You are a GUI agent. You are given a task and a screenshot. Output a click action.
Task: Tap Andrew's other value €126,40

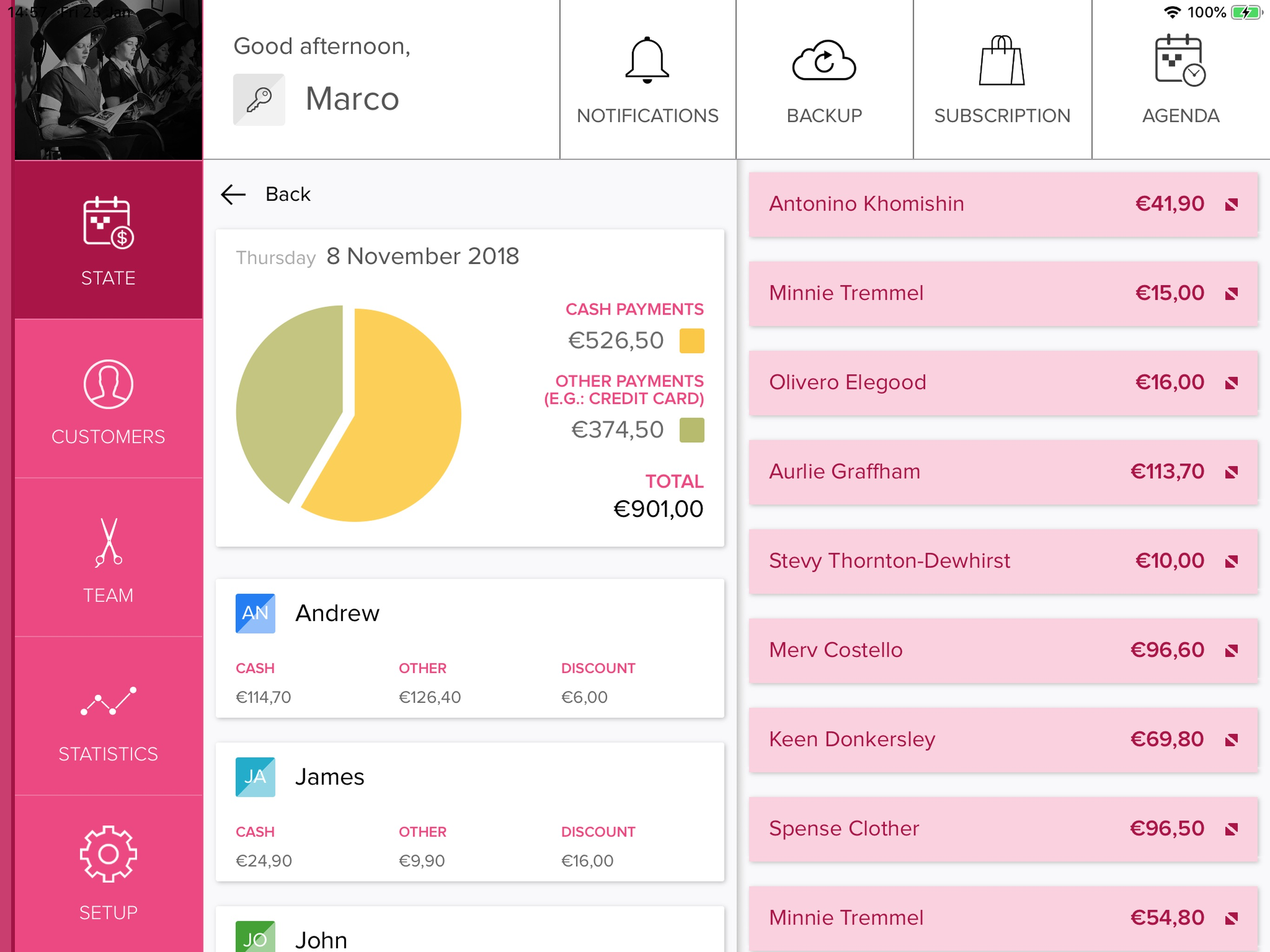click(x=430, y=697)
